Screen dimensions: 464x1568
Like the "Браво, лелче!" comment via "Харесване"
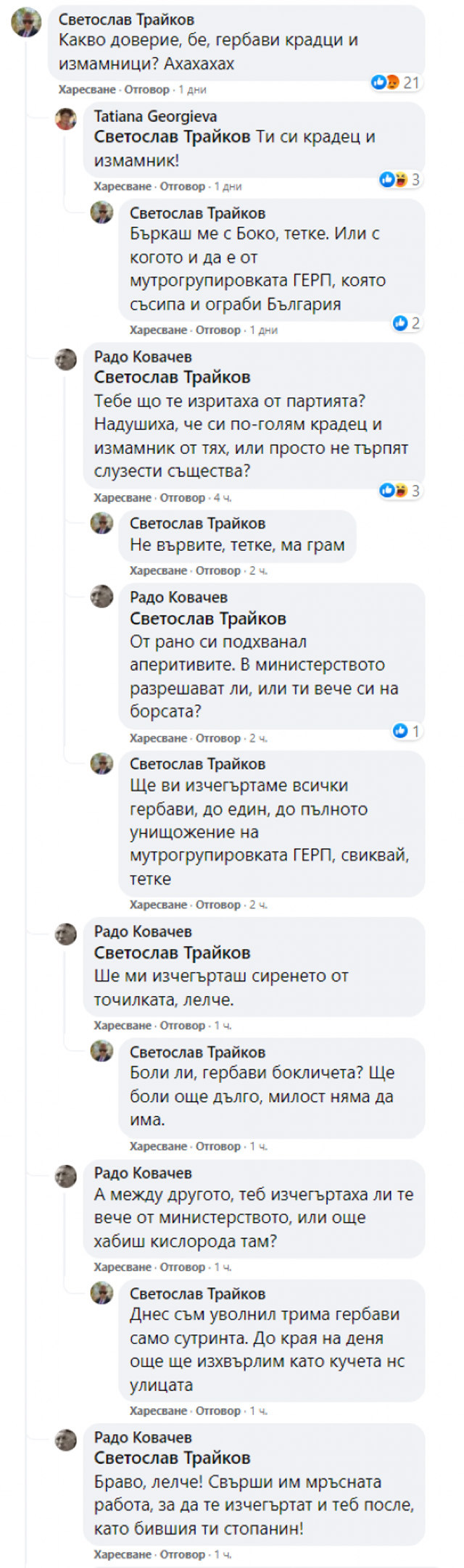[x=123, y=1554]
